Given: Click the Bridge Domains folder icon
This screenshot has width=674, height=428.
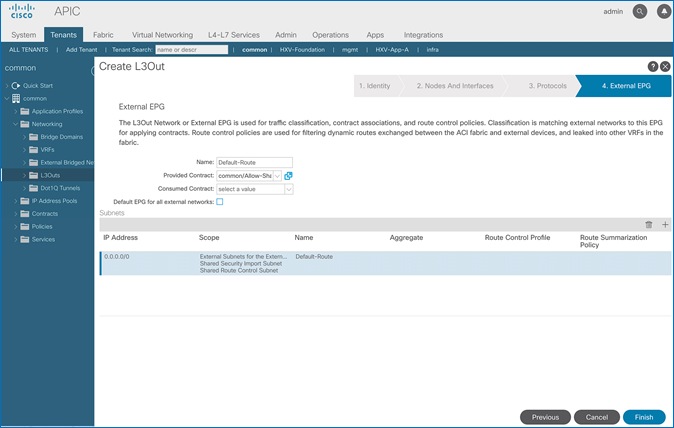Looking at the screenshot, I should pyautogui.click(x=34, y=137).
